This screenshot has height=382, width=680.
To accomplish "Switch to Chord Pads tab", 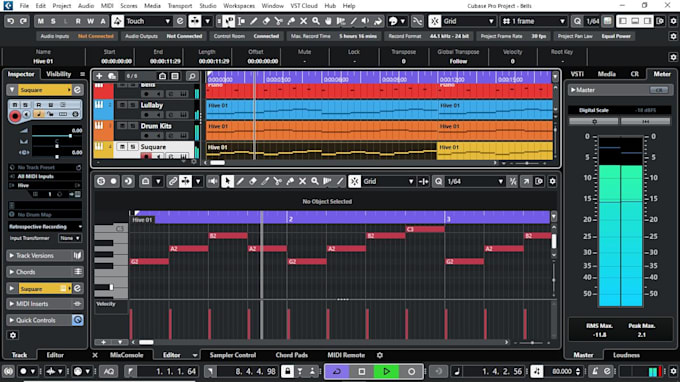I will [x=291, y=355].
